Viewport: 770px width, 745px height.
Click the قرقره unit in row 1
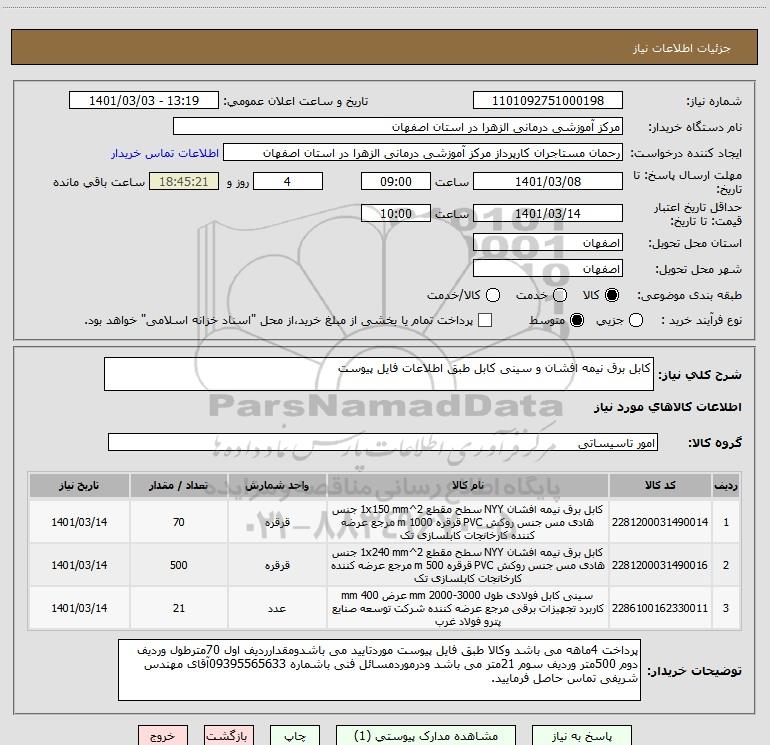pyautogui.click(x=277, y=522)
